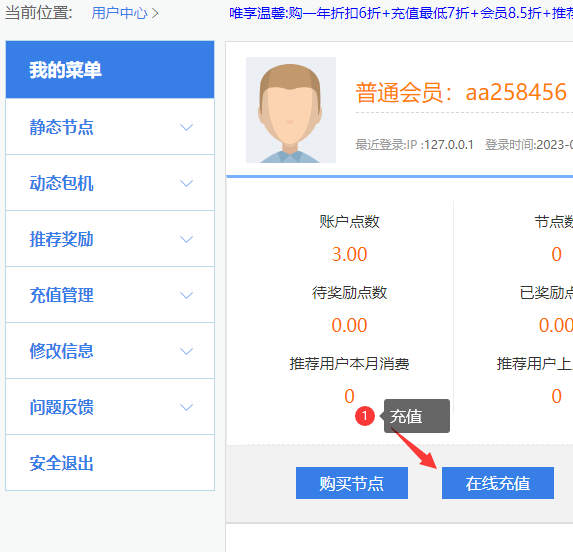The height and width of the screenshot is (552, 573).
Task: Click the user avatar picture
Action: [x=291, y=110]
